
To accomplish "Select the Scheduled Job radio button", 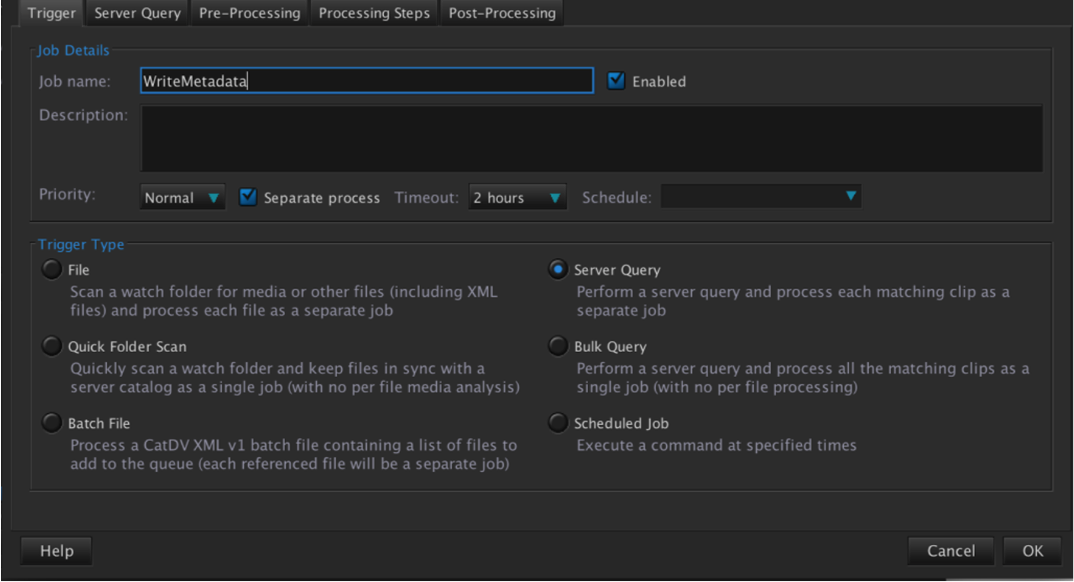I will tap(558, 423).
